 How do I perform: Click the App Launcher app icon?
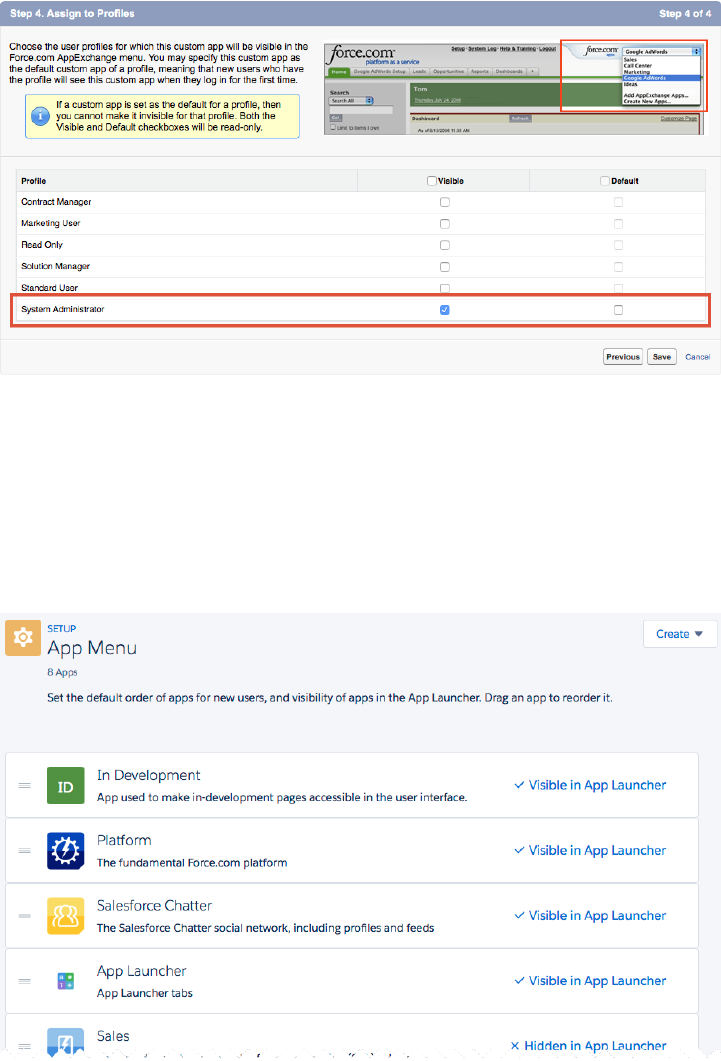coord(66,980)
